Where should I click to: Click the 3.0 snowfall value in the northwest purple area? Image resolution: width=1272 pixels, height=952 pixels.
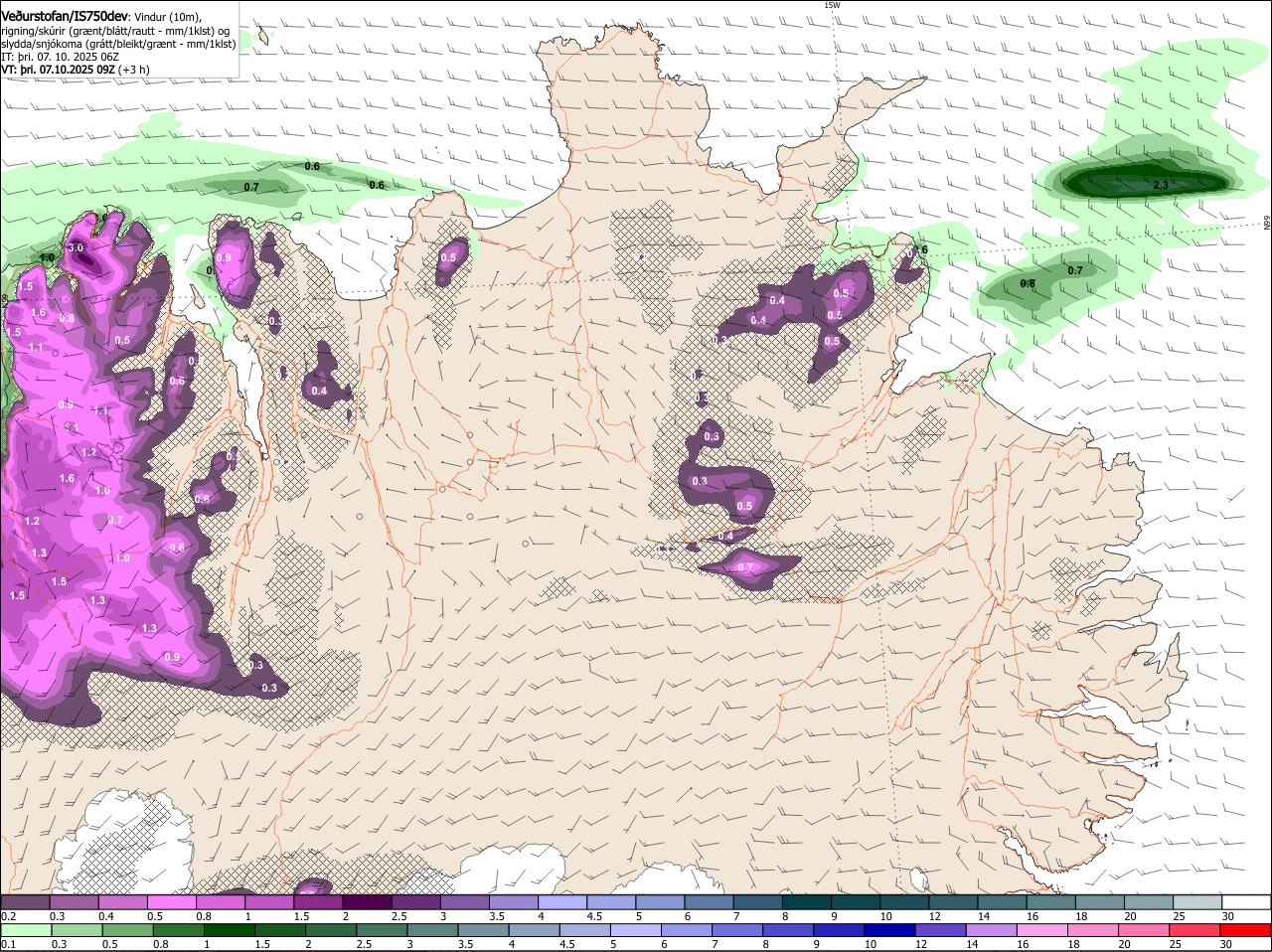pyautogui.click(x=76, y=247)
